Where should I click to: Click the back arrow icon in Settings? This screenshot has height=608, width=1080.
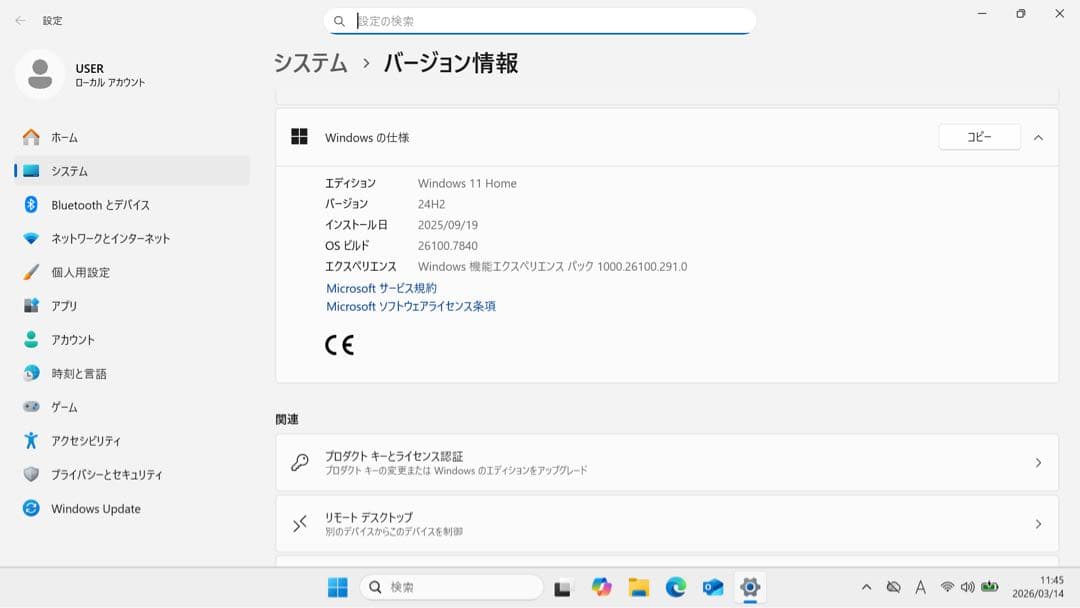coord(21,21)
